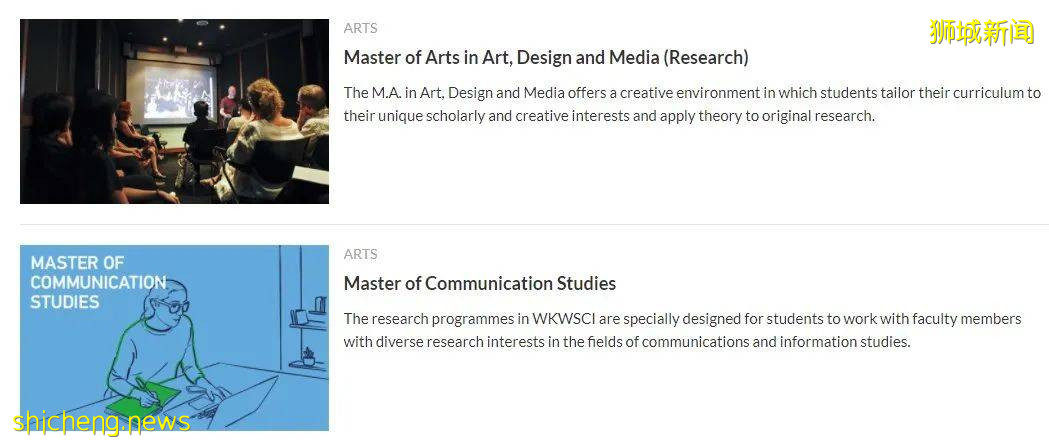Click the blue Communication Studies illustration thumbnail

pyautogui.click(x=174, y=337)
